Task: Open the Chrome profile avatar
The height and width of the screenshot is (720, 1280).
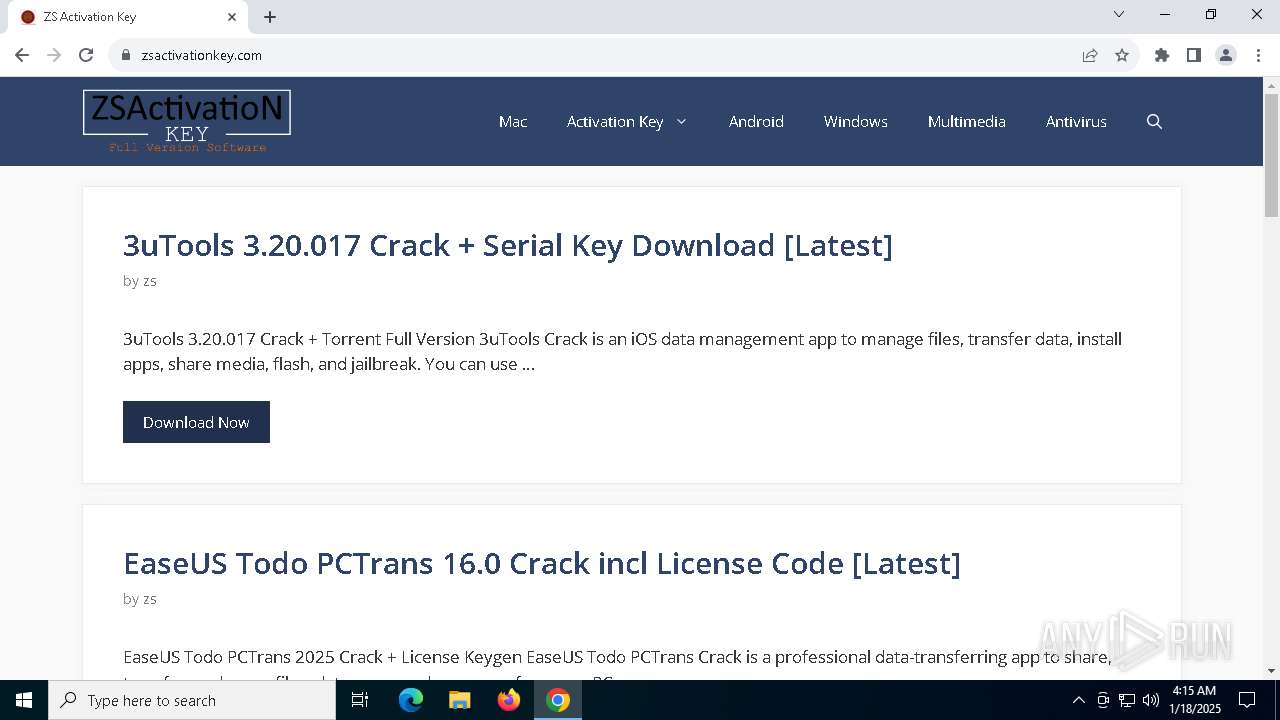Action: click(1226, 55)
